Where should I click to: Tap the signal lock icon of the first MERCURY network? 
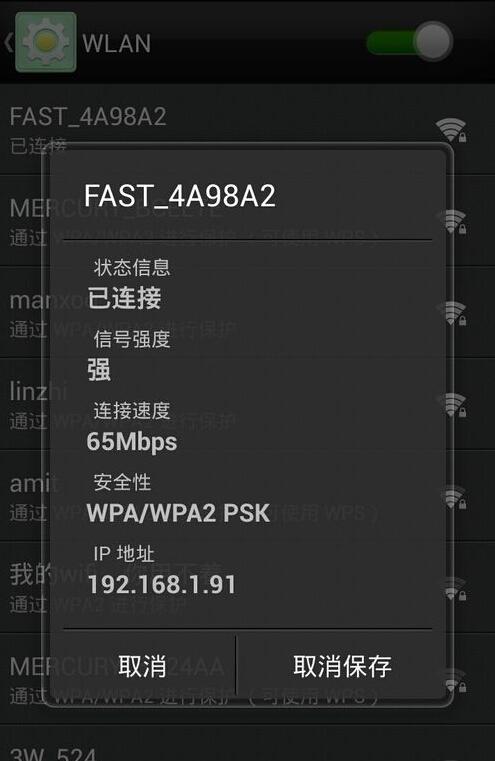pos(452,222)
